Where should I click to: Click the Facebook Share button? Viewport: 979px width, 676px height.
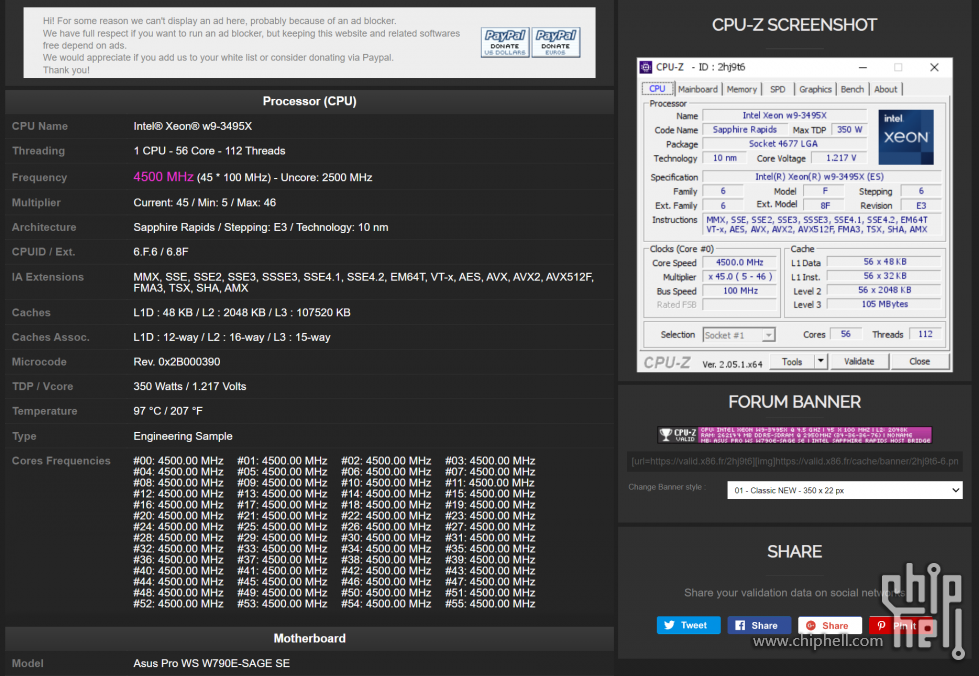(x=759, y=625)
